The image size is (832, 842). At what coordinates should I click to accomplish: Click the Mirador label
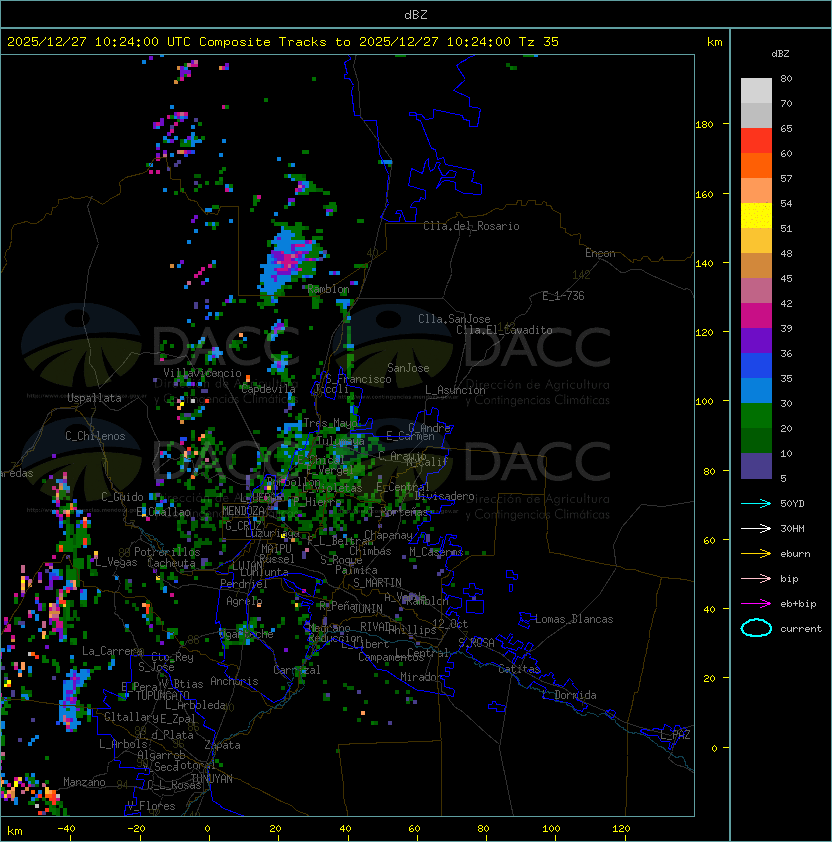point(422,677)
